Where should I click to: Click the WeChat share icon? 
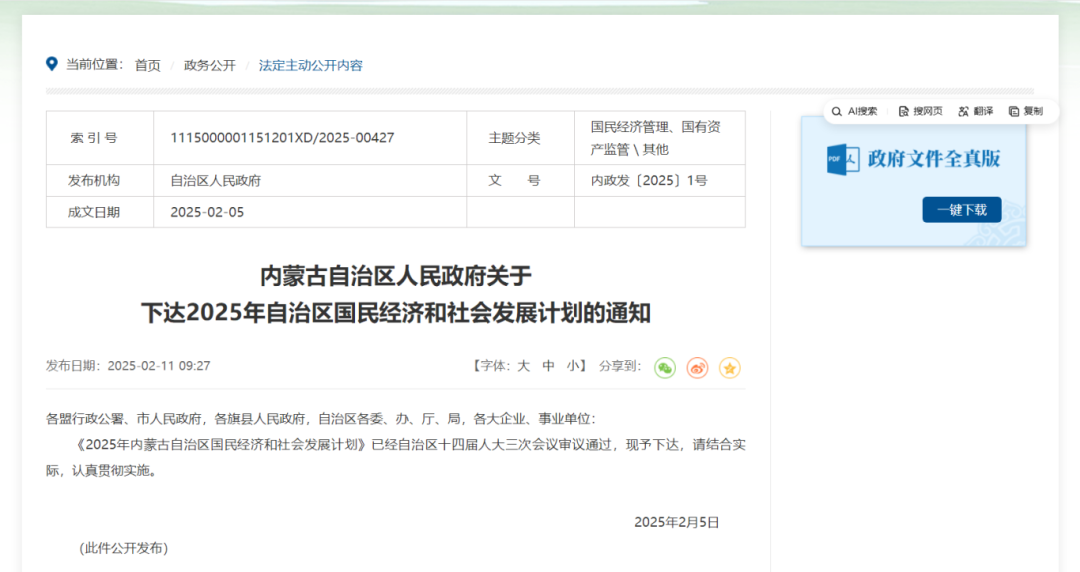pos(665,368)
